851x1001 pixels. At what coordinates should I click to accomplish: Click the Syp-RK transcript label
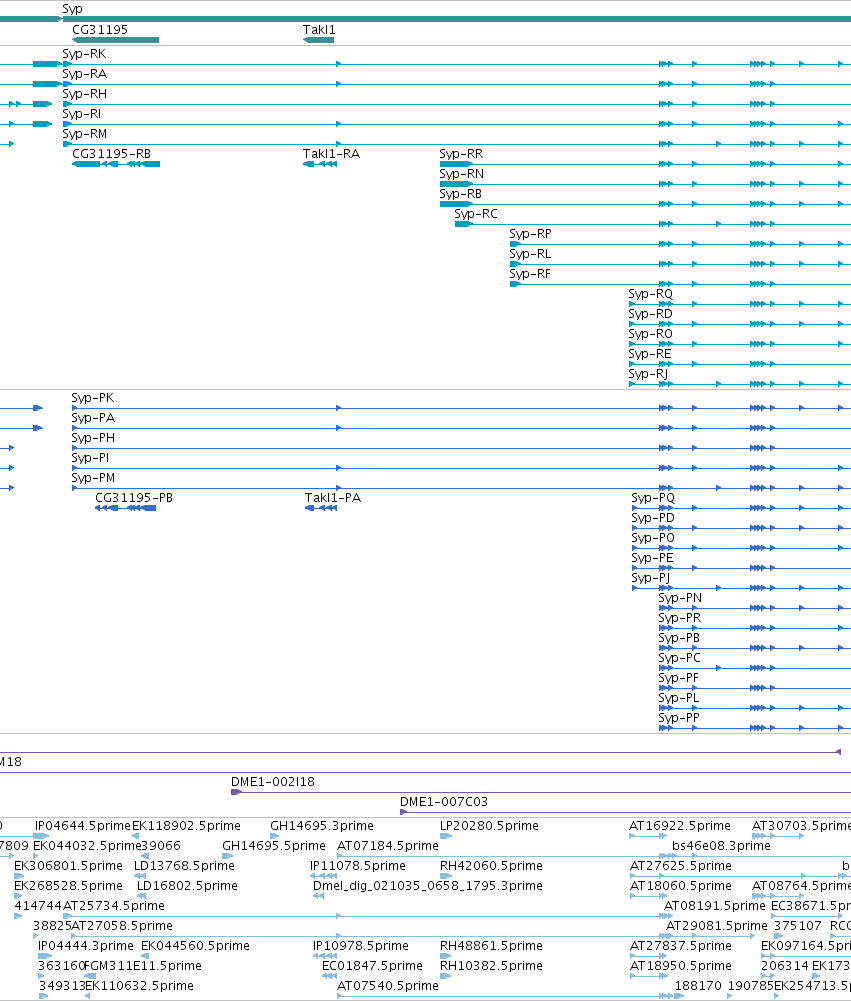[84, 54]
